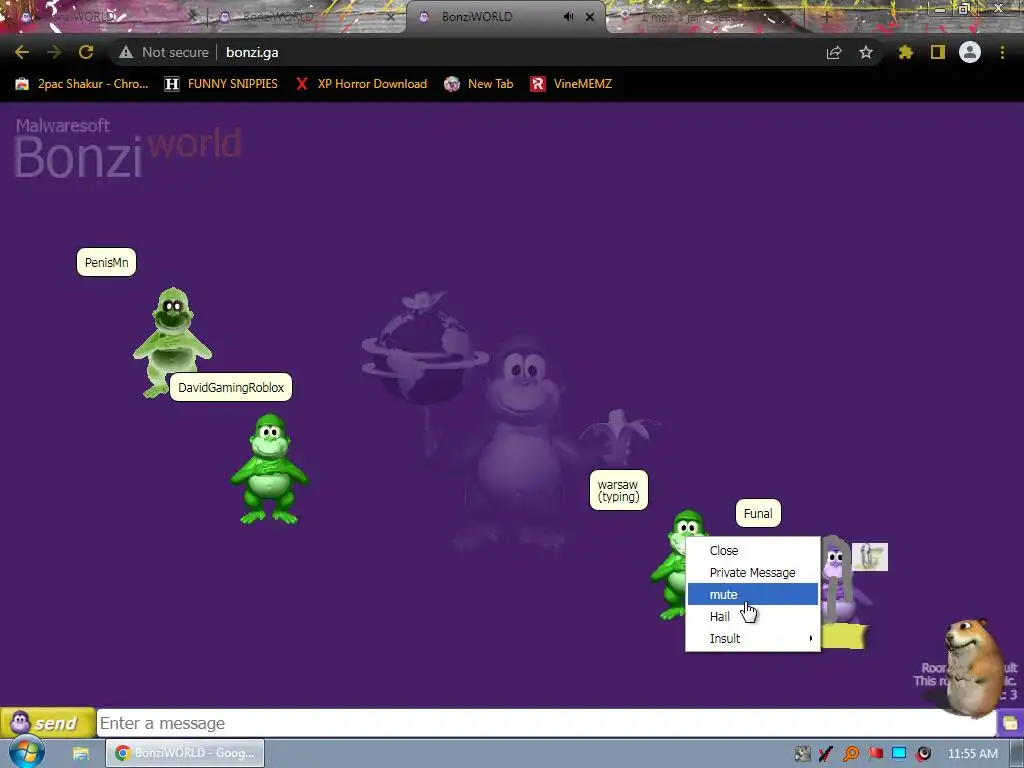Switch to the second BonziWORLD tab
This screenshot has width=1024, height=768.
[307, 17]
